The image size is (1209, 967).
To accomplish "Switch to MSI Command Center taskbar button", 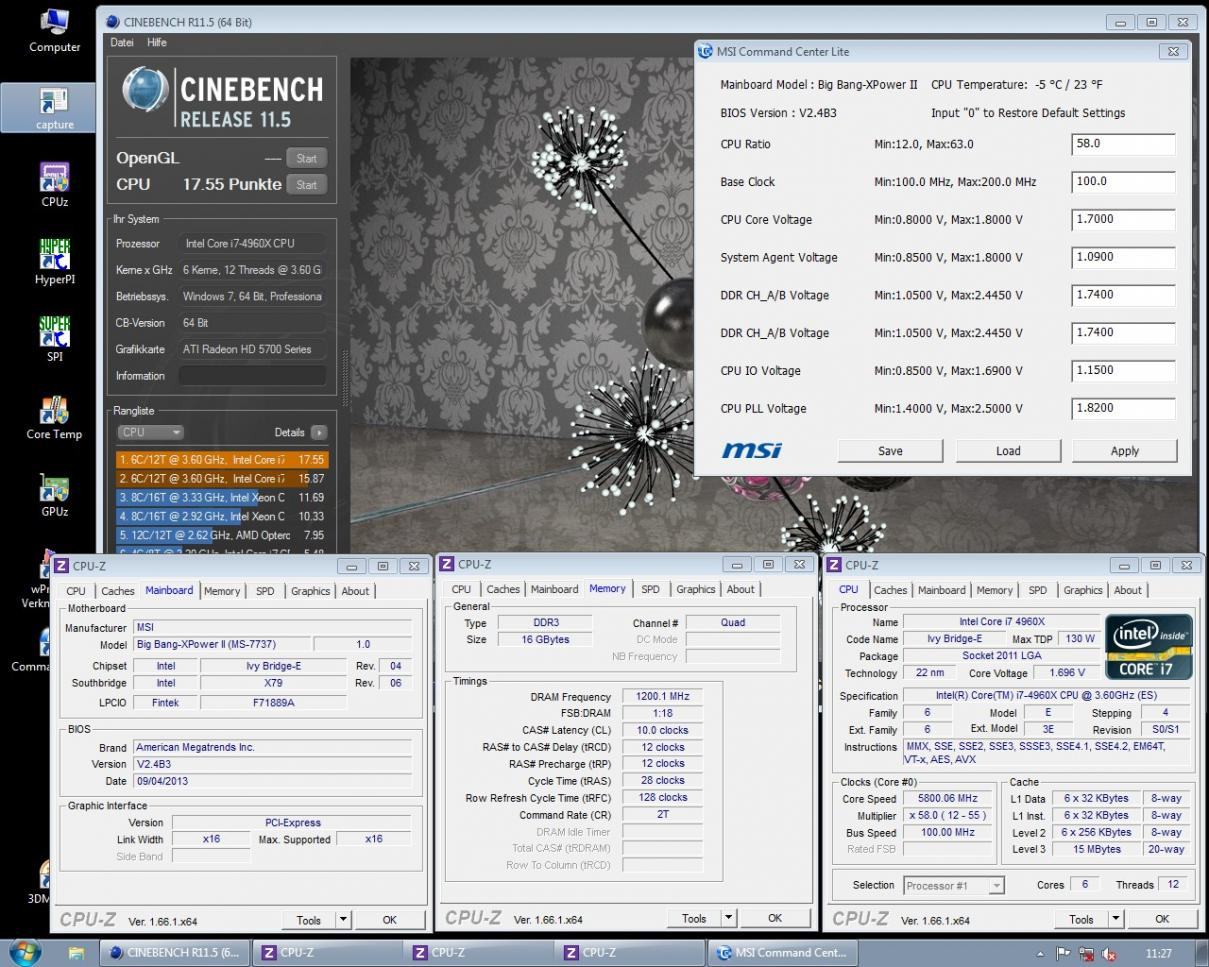I will point(782,952).
